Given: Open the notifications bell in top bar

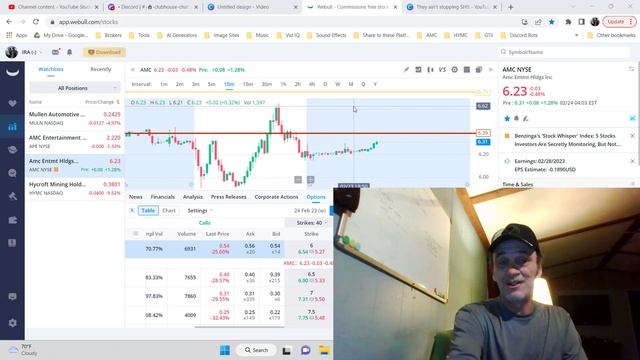Looking at the screenshot, I should coord(70,52).
